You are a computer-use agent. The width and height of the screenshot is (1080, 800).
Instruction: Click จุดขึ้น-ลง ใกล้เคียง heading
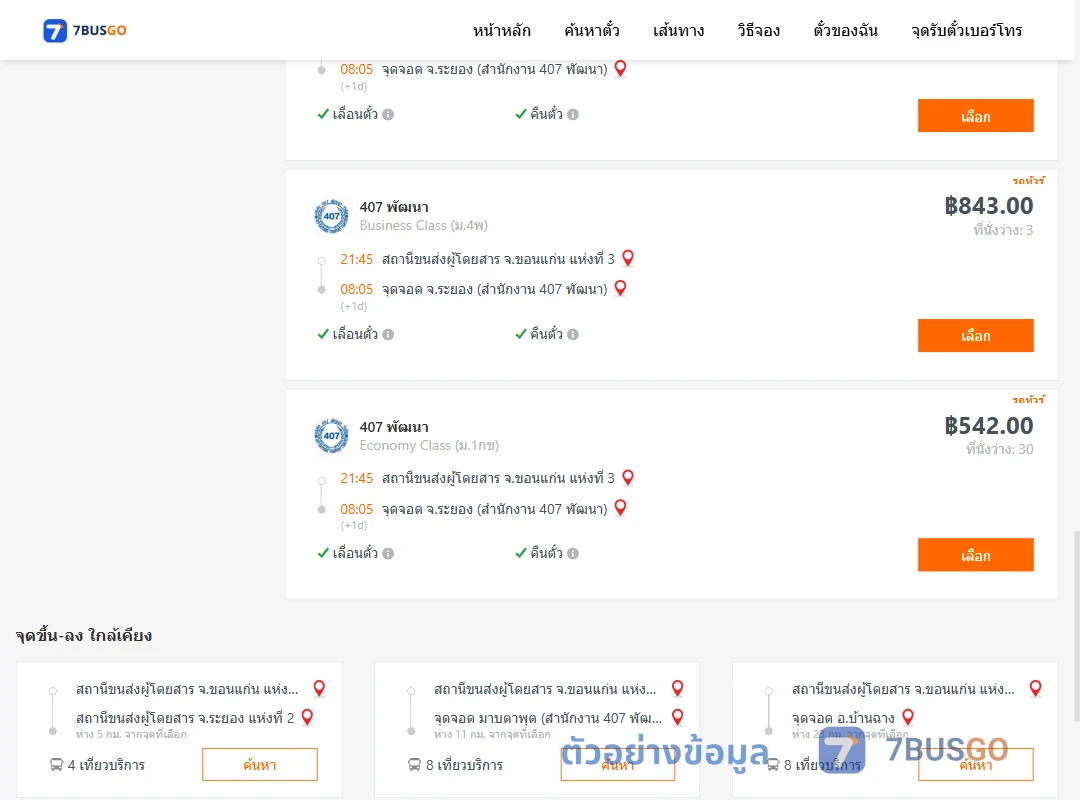83,635
